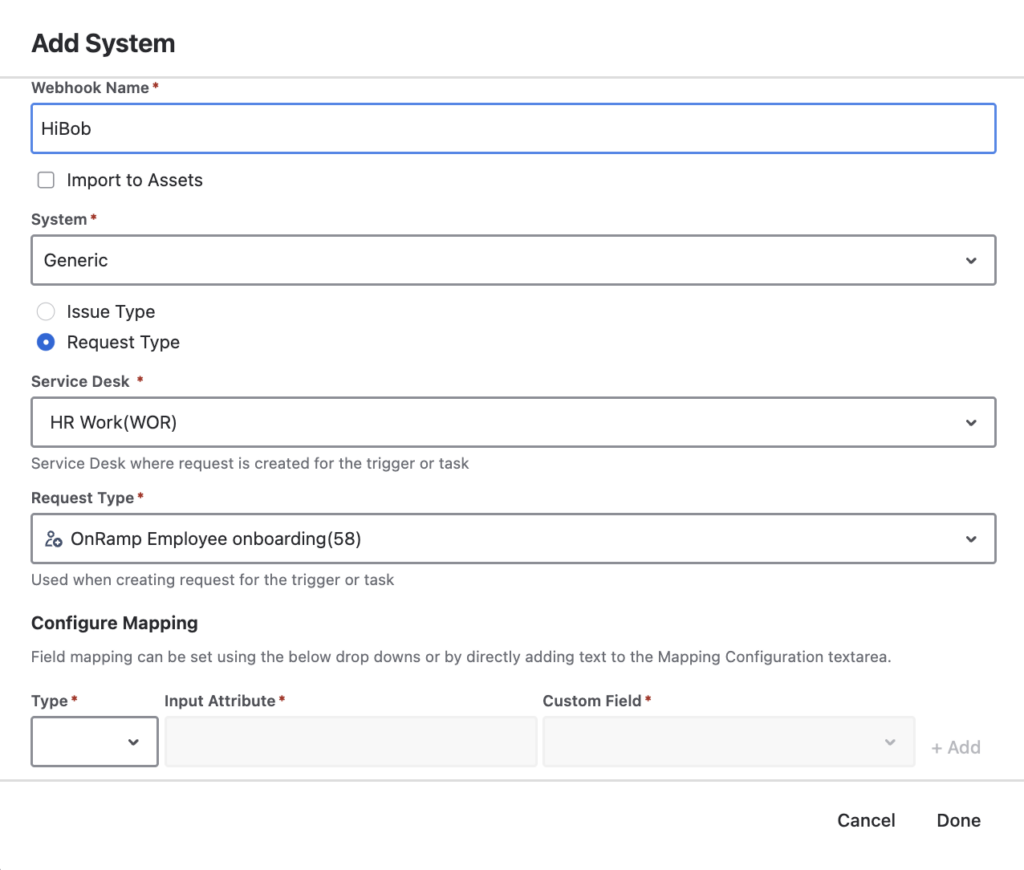Click the Service Desk dropdown chevron arrow
The image size is (1024, 870).
[971, 422]
